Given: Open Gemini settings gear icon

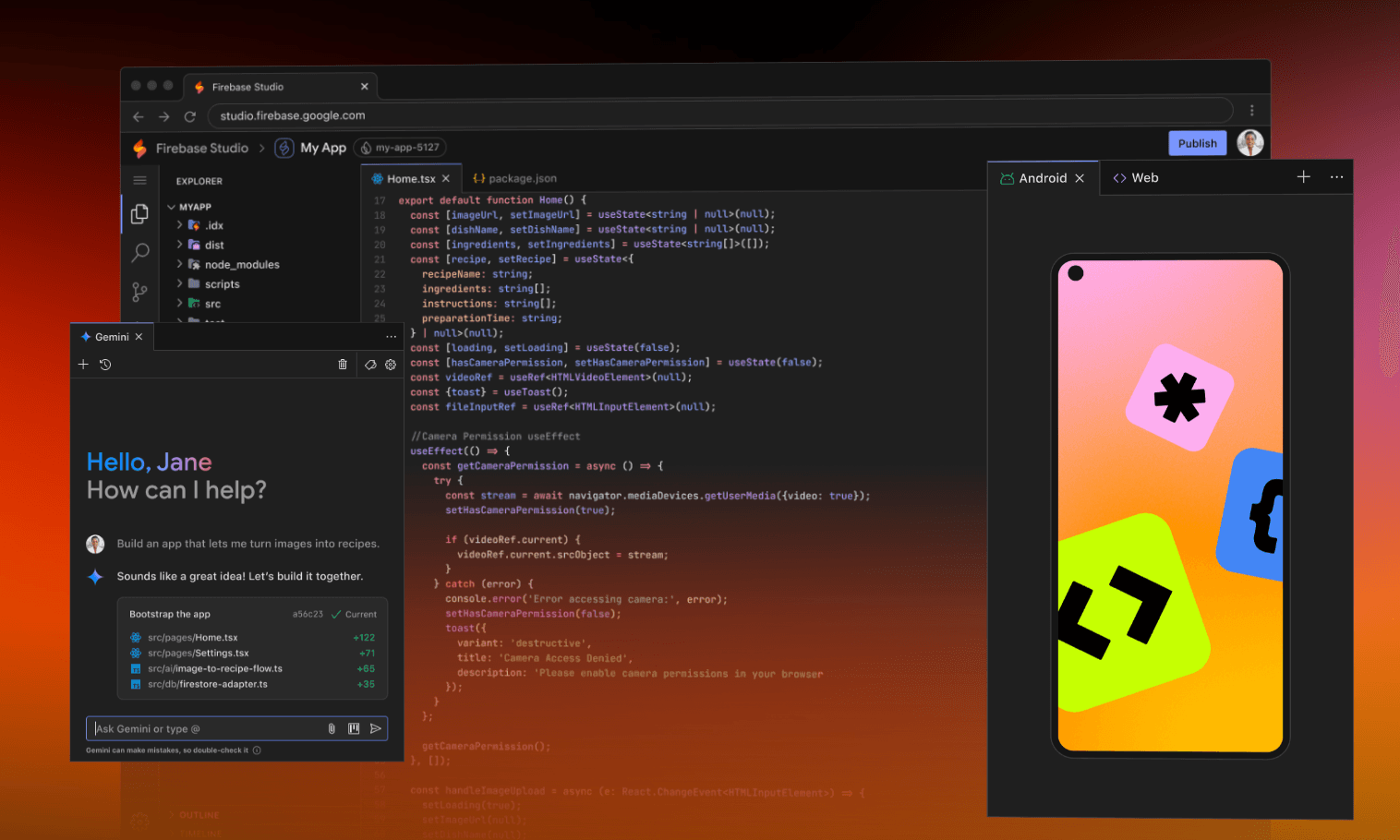Looking at the screenshot, I should (x=391, y=365).
